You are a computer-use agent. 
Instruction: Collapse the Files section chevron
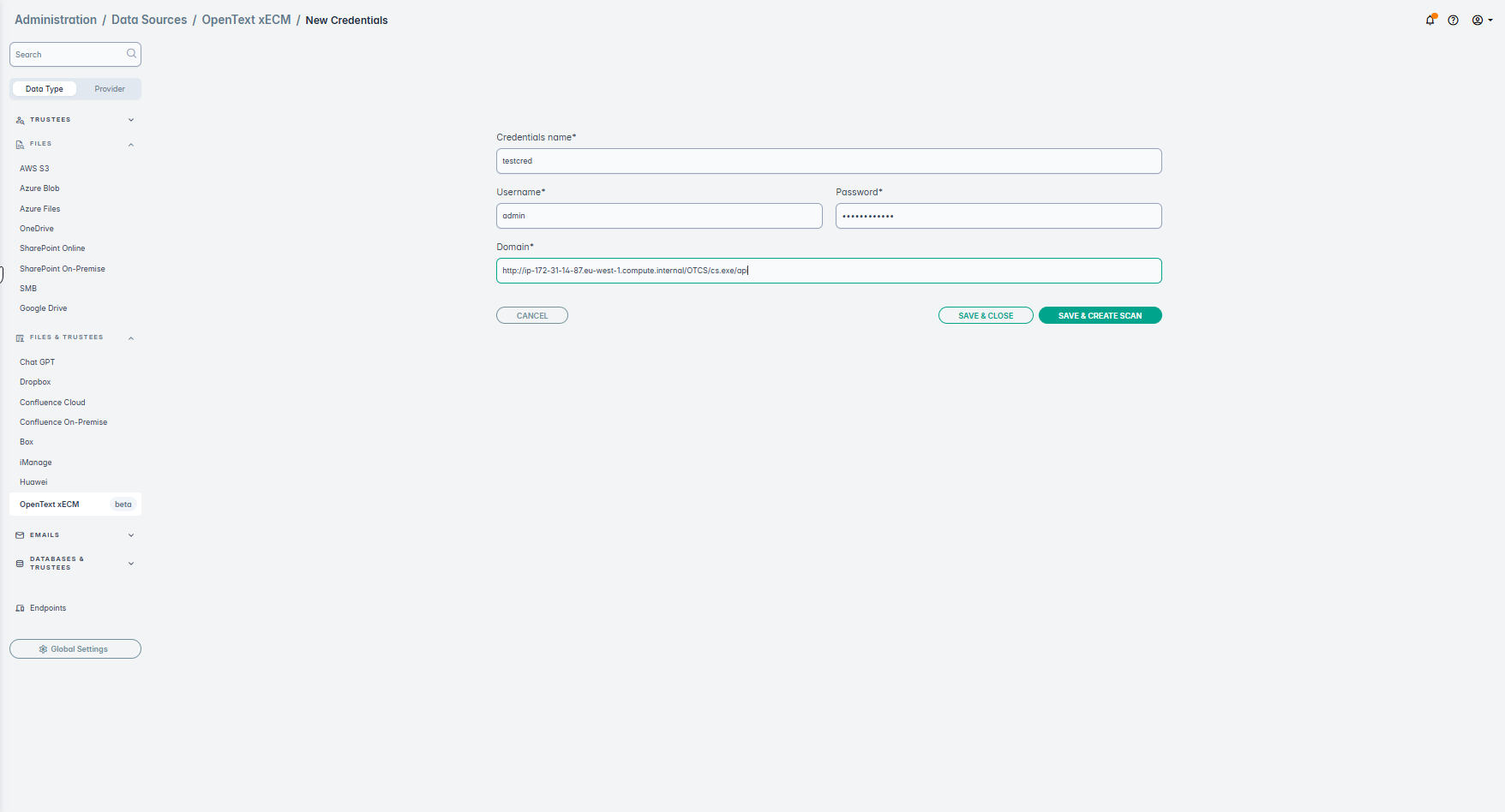131,145
